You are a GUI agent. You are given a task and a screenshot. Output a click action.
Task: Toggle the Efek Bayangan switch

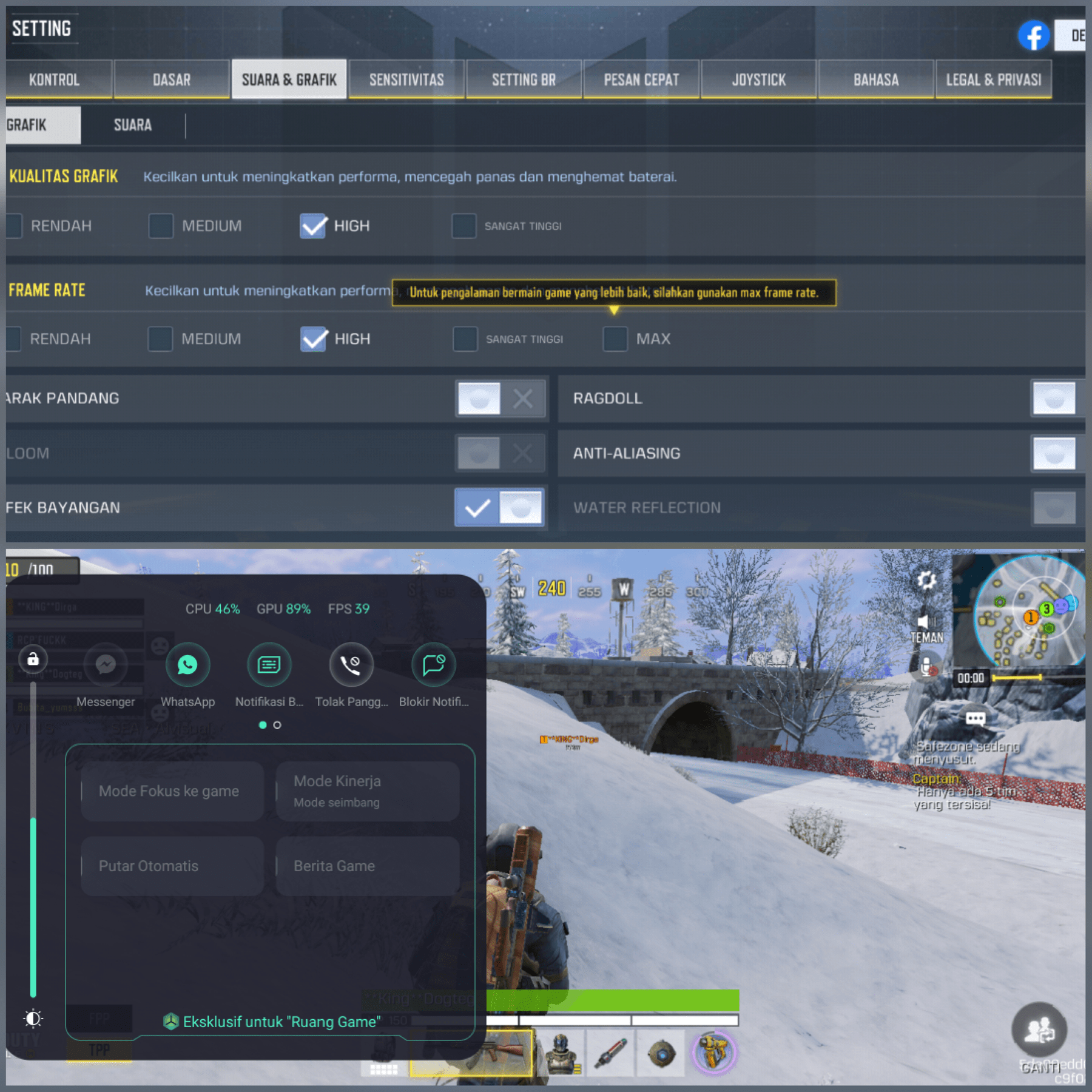499,507
